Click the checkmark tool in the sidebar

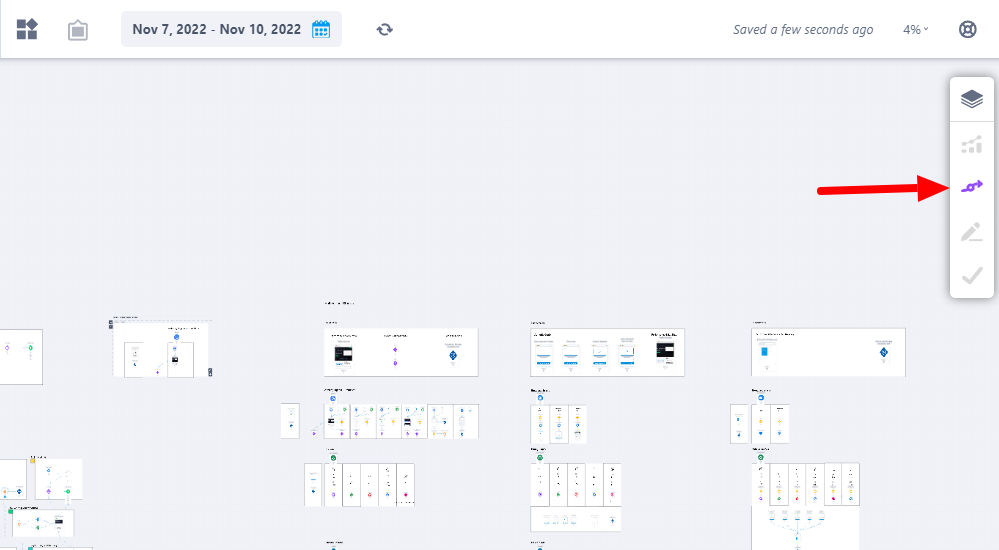point(972,276)
